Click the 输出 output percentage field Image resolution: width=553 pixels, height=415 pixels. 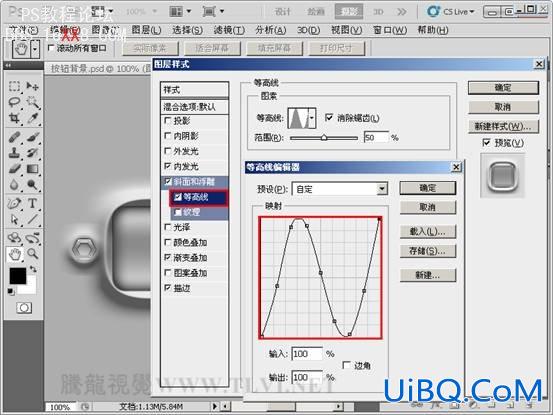(x=307, y=377)
